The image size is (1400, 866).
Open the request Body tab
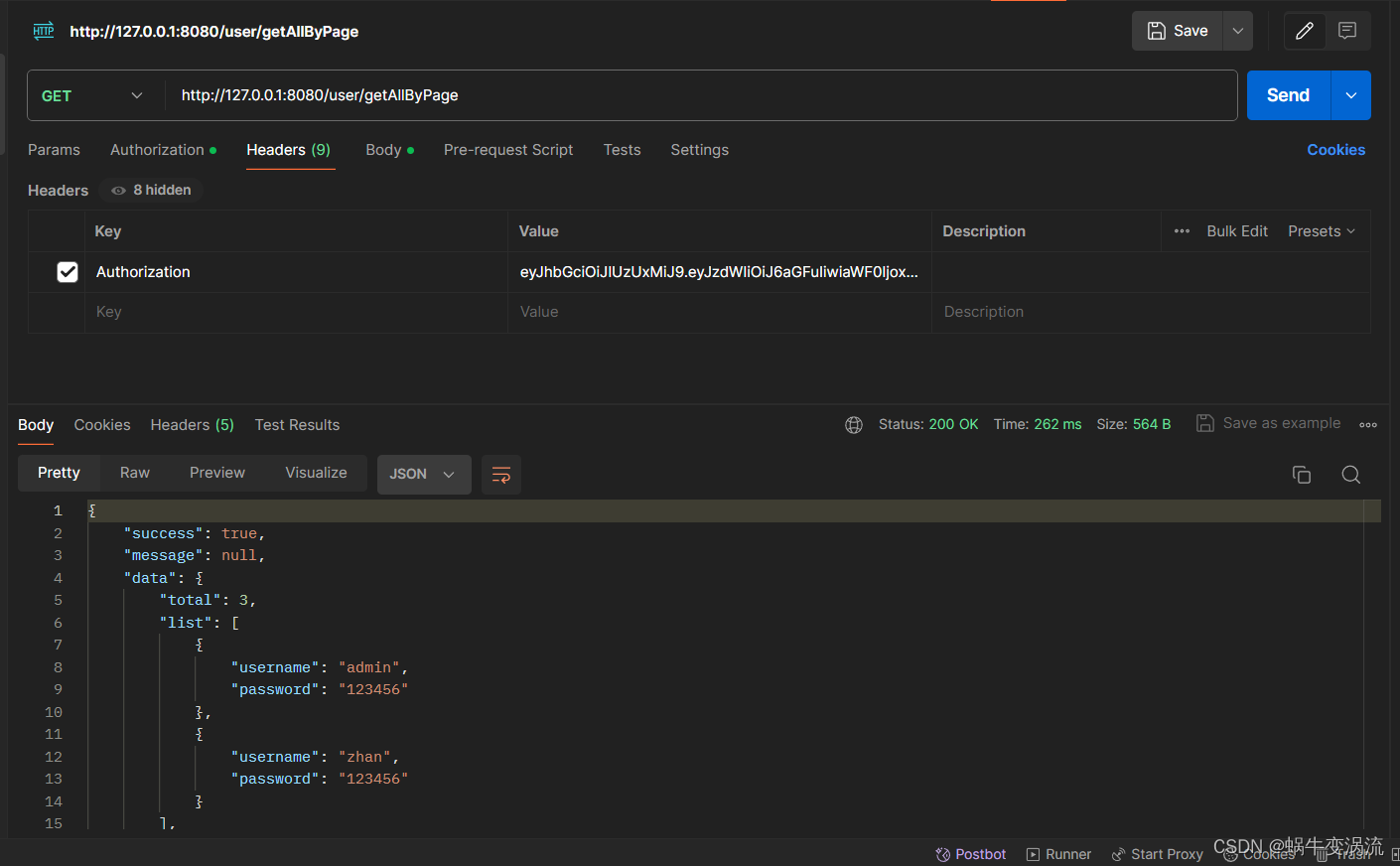(389, 150)
